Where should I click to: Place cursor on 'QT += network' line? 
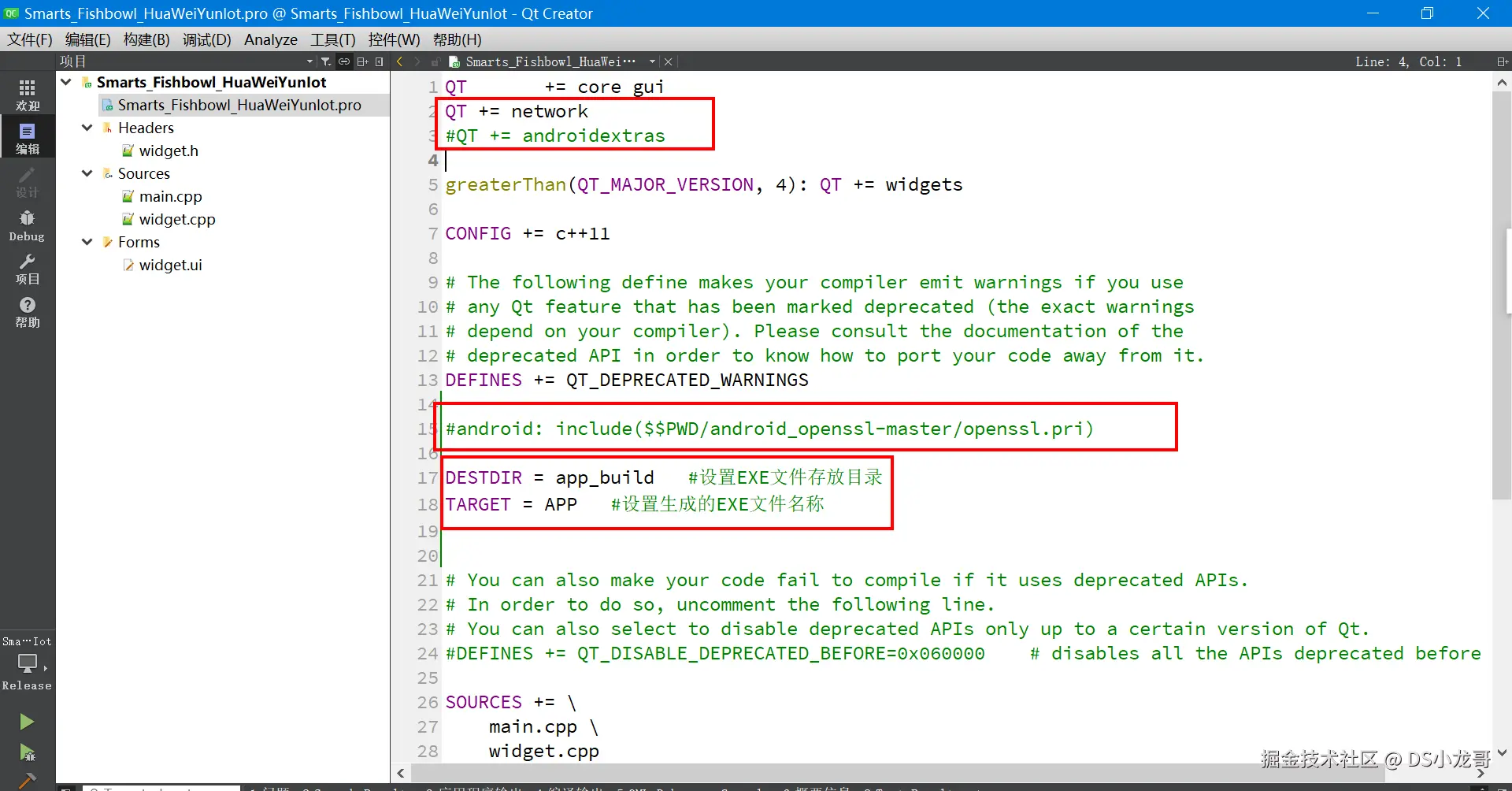coord(517,111)
